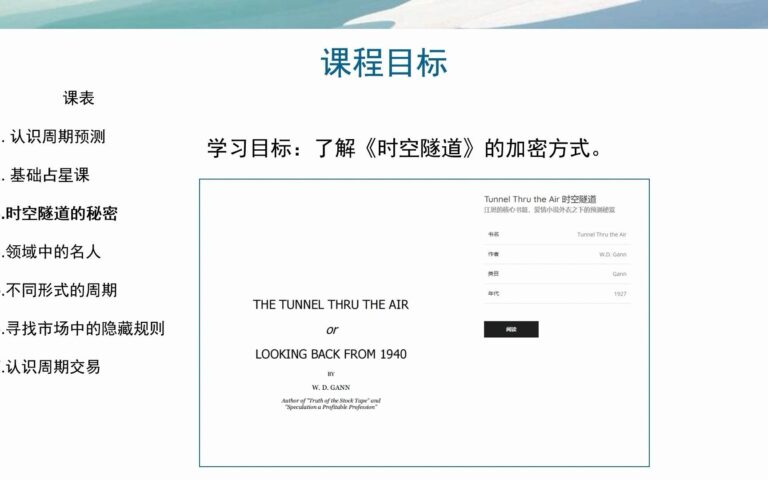Select 寻找市场中的隐藏规则 course item
This screenshot has width=768, height=480.
83,328
